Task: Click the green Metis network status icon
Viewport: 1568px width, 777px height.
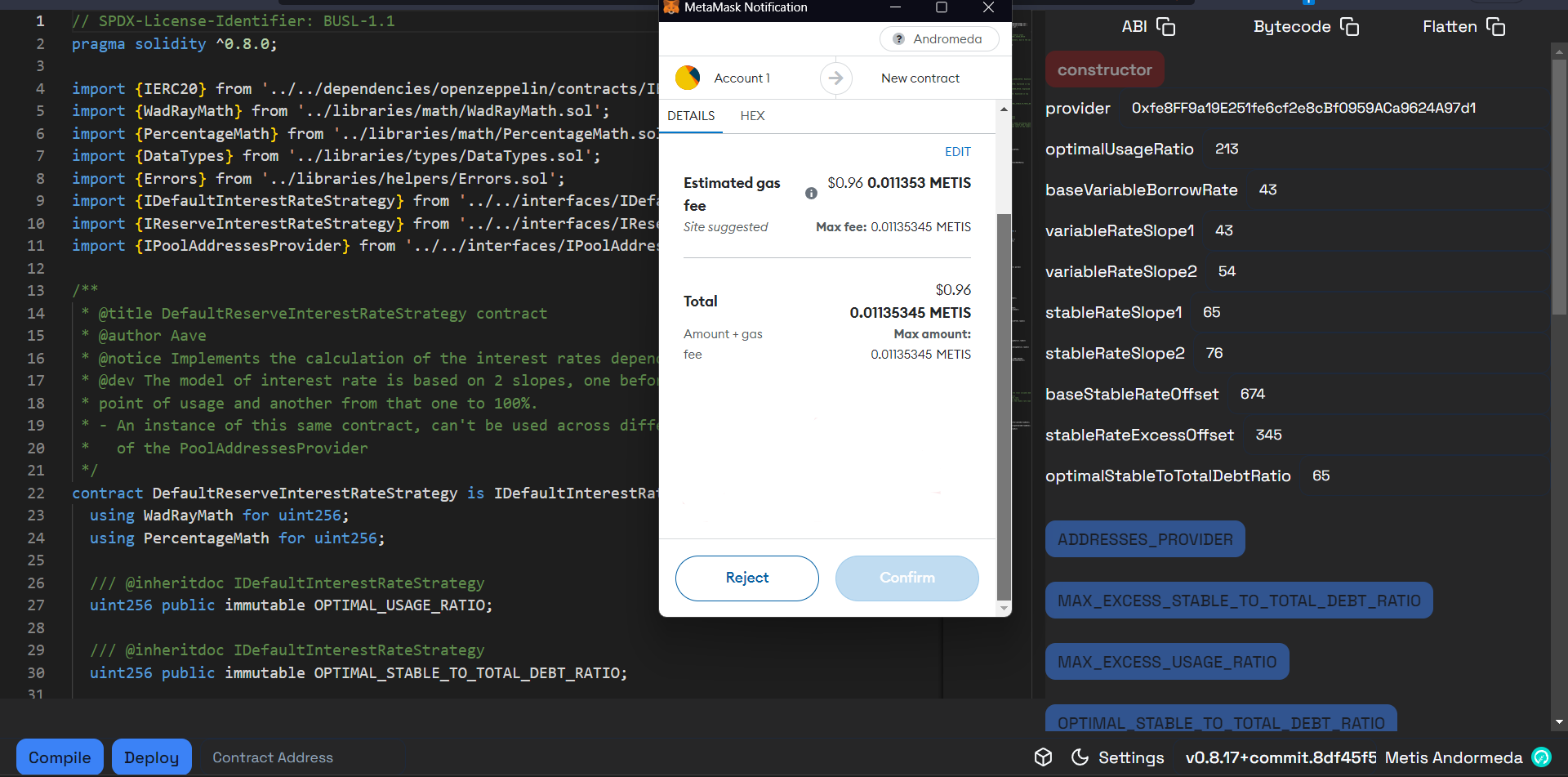Action: (x=1541, y=757)
